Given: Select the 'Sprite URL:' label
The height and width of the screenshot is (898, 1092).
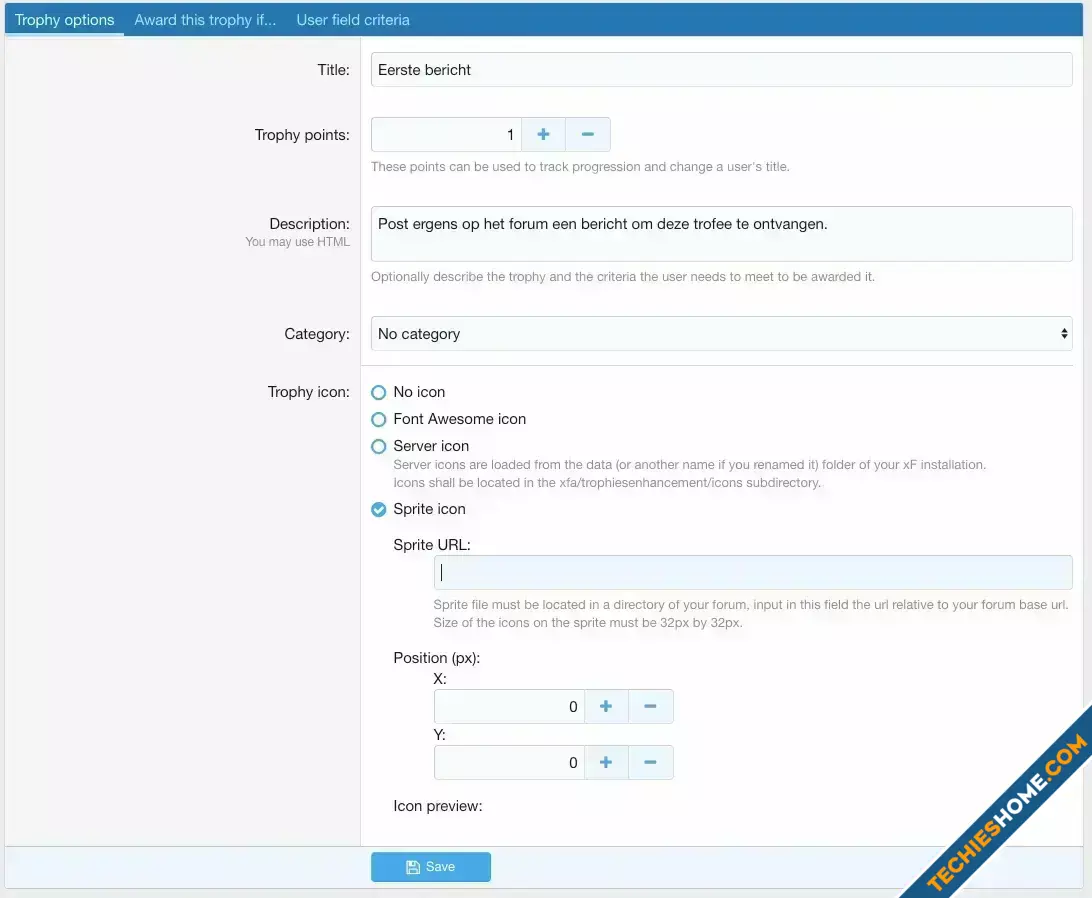Looking at the screenshot, I should [432, 545].
